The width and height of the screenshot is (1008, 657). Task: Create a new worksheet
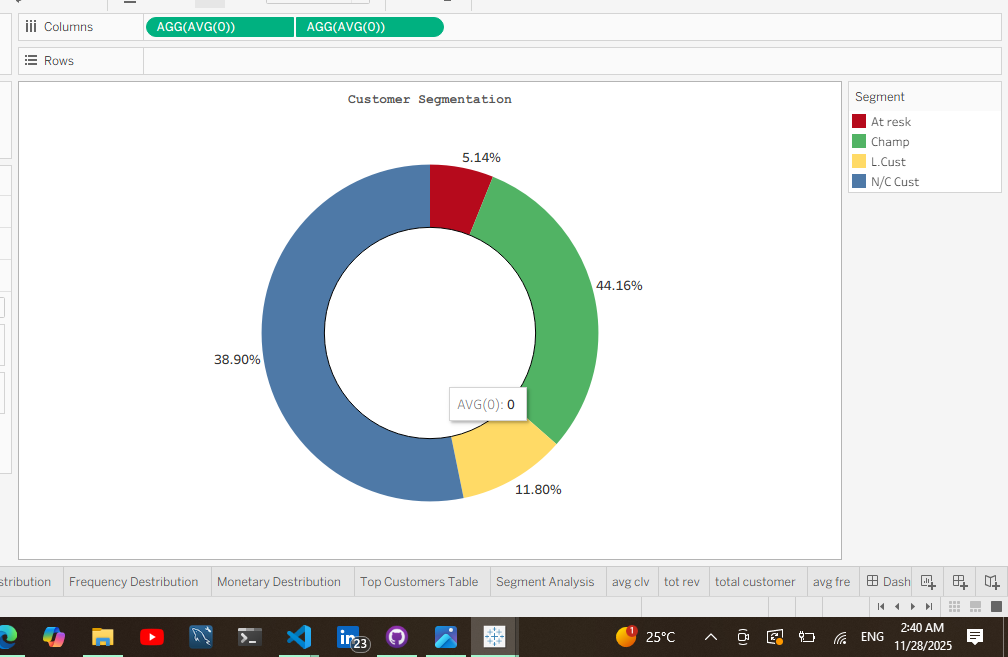926,581
